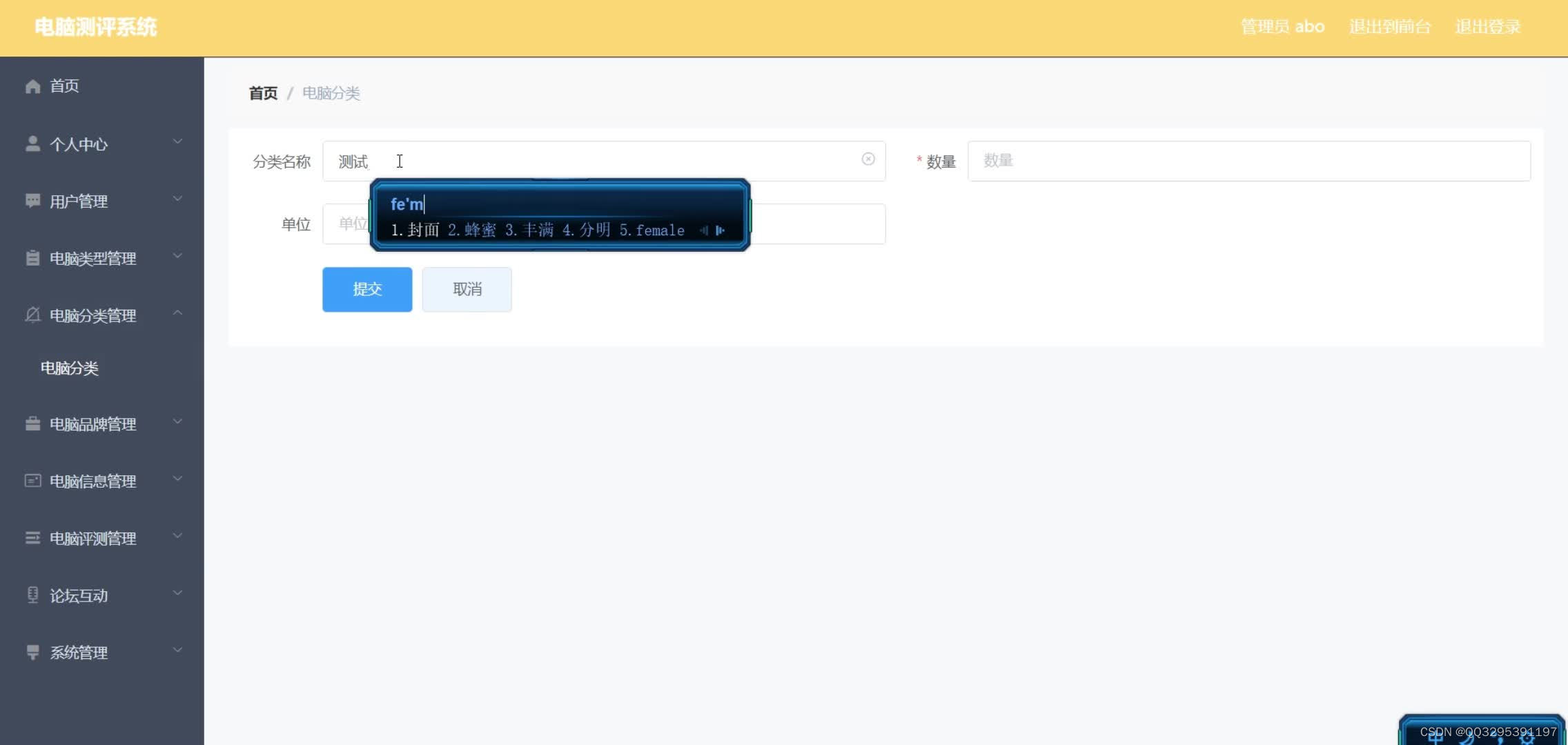Collapse the 电脑分类管理 chevron
This screenshot has height=745, width=1568.
click(177, 312)
